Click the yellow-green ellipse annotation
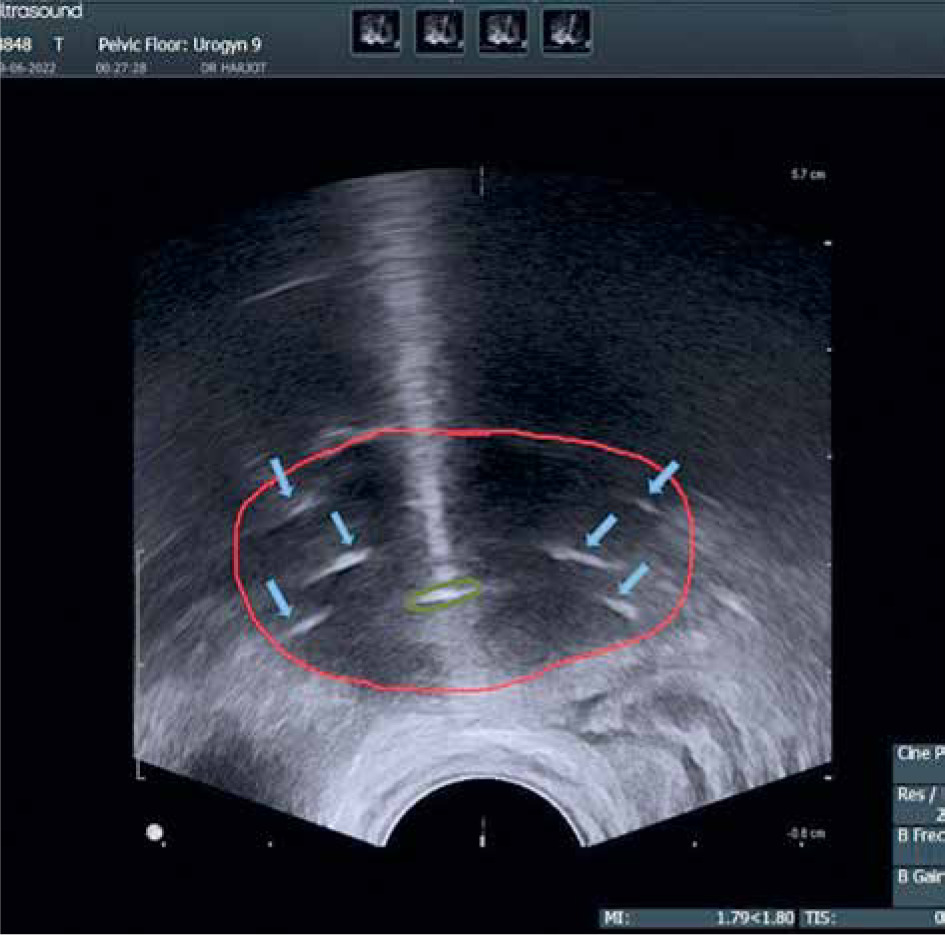The height and width of the screenshot is (935, 945). [x=442, y=594]
